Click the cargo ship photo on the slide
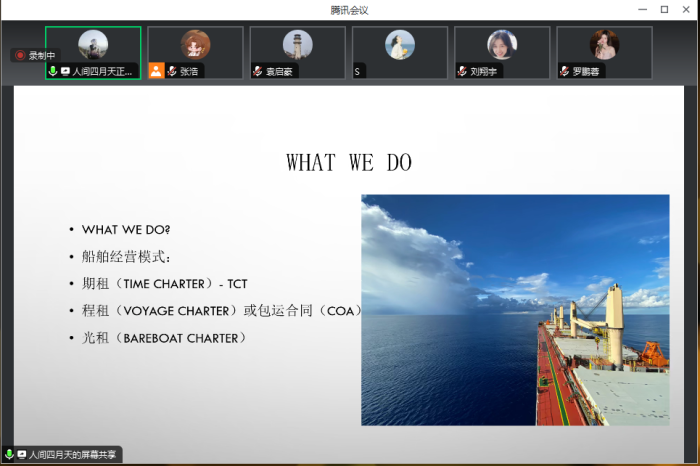The image size is (700, 466). click(x=515, y=310)
